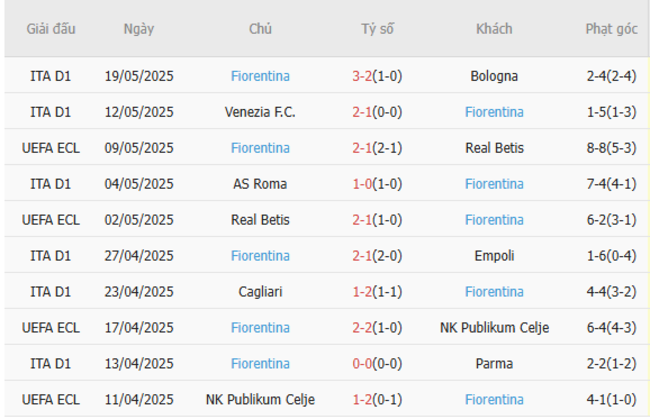Image resolution: width=650 pixels, height=419 pixels.
Task: Open the Parma team link
Action: [x=494, y=364]
